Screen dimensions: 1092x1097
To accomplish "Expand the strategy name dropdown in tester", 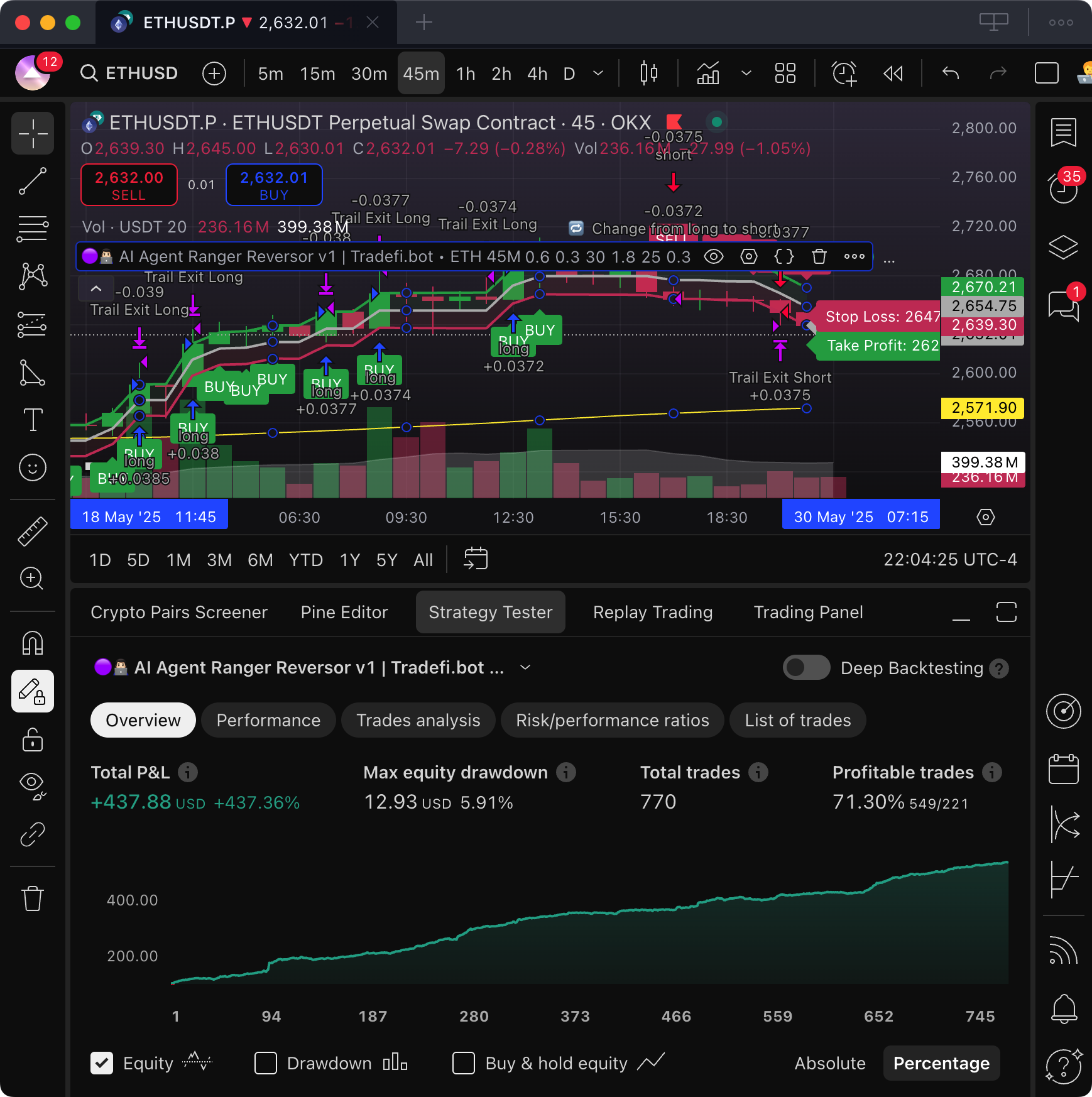I will tap(525, 667).
